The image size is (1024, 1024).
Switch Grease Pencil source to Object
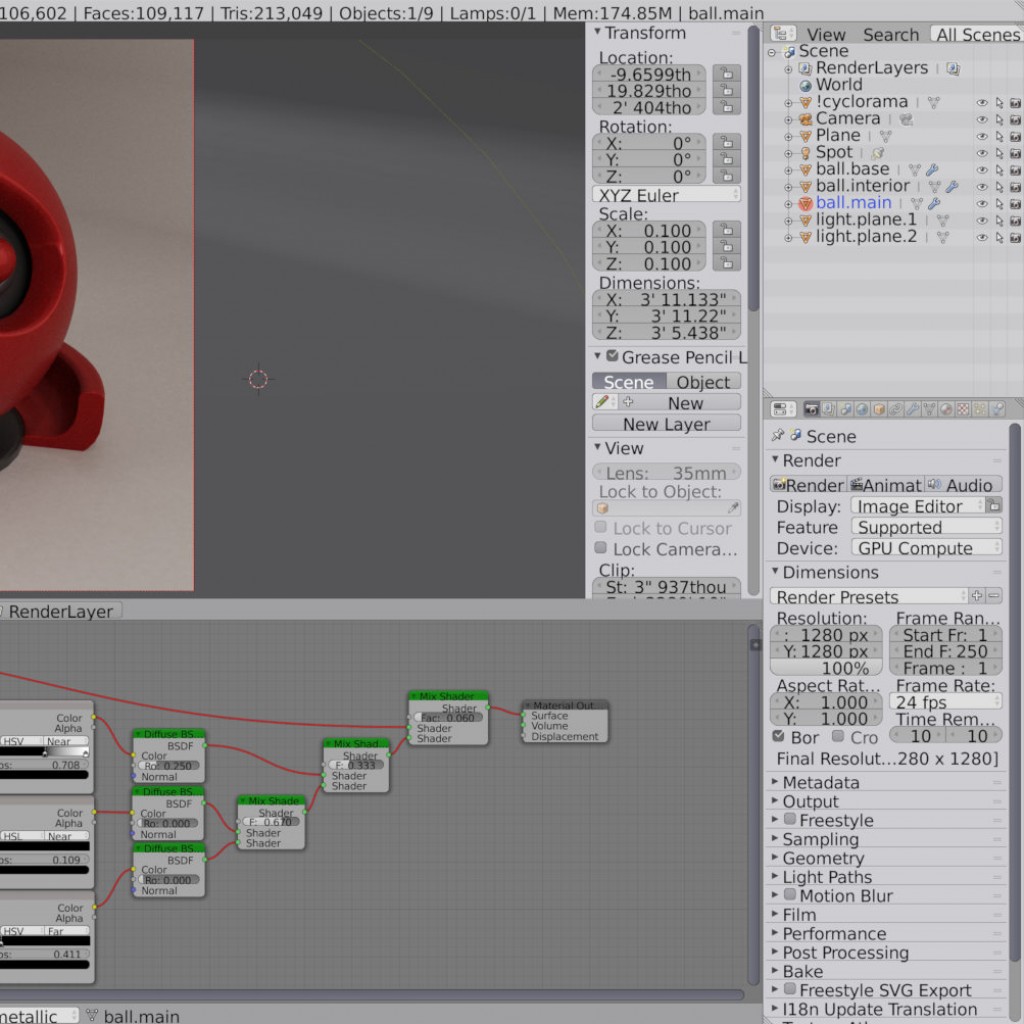coord(703,382)
